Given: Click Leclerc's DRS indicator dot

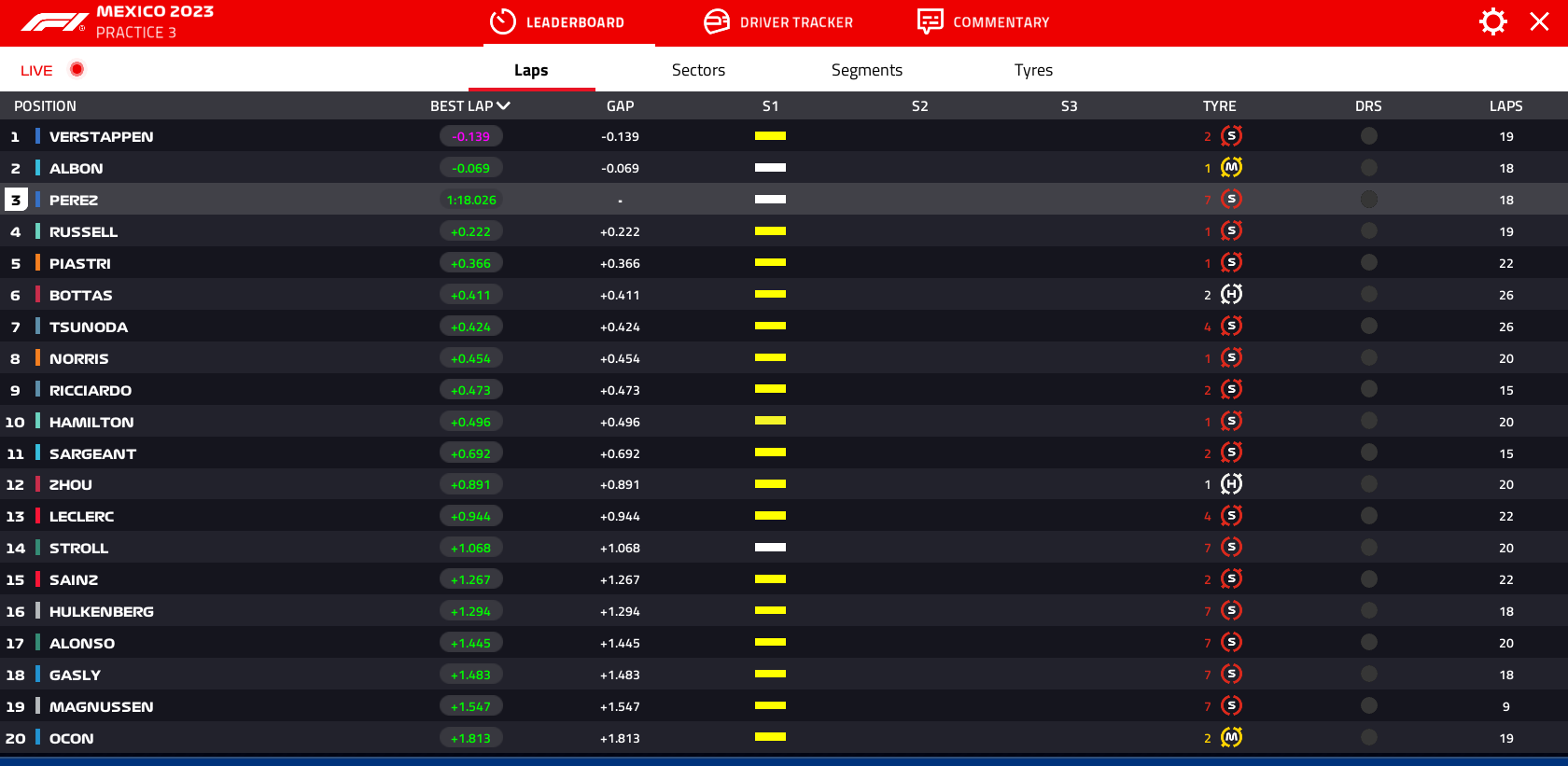Looking at the screenshot, I should pyautogui.click(x=1369, y=515).
